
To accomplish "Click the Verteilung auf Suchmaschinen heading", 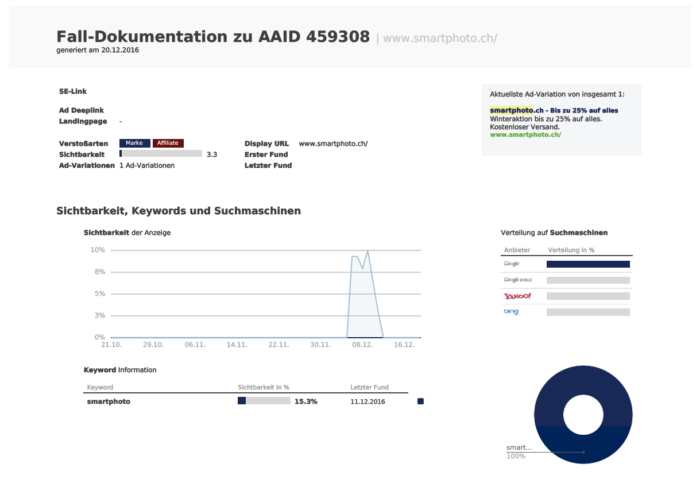I will pos(554,233).
